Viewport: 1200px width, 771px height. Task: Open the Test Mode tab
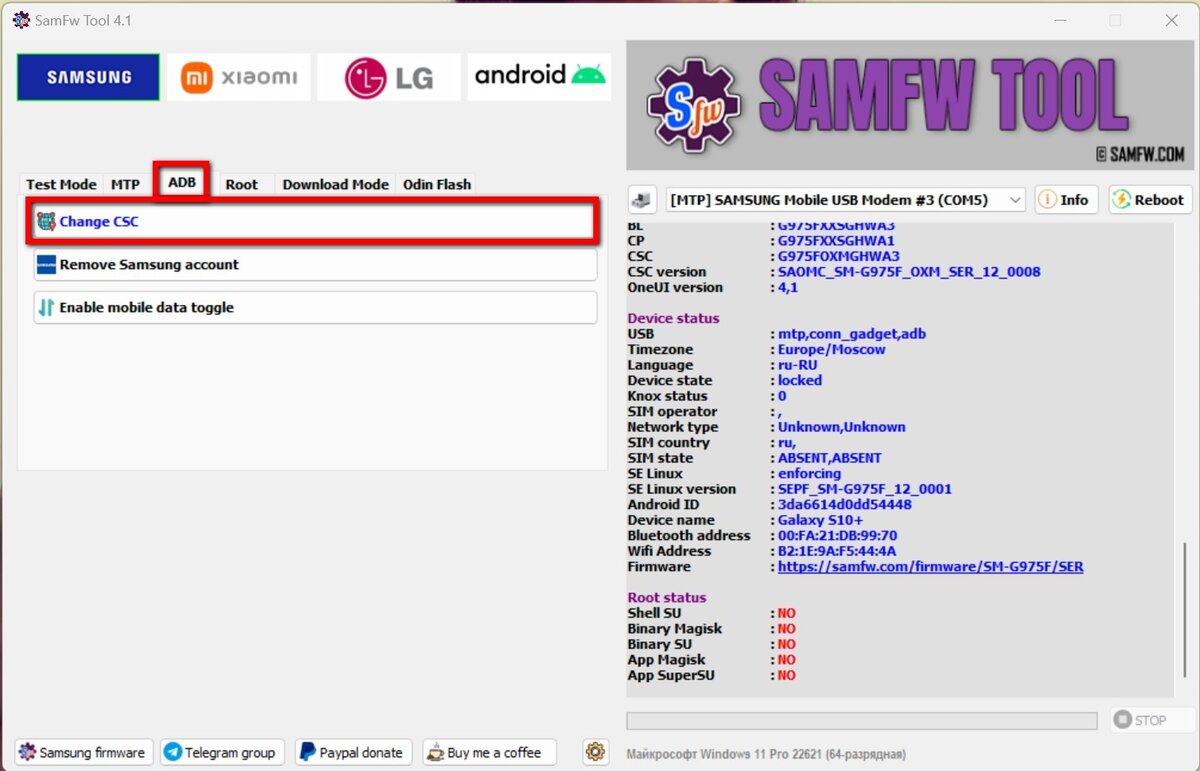coord(61,184)
